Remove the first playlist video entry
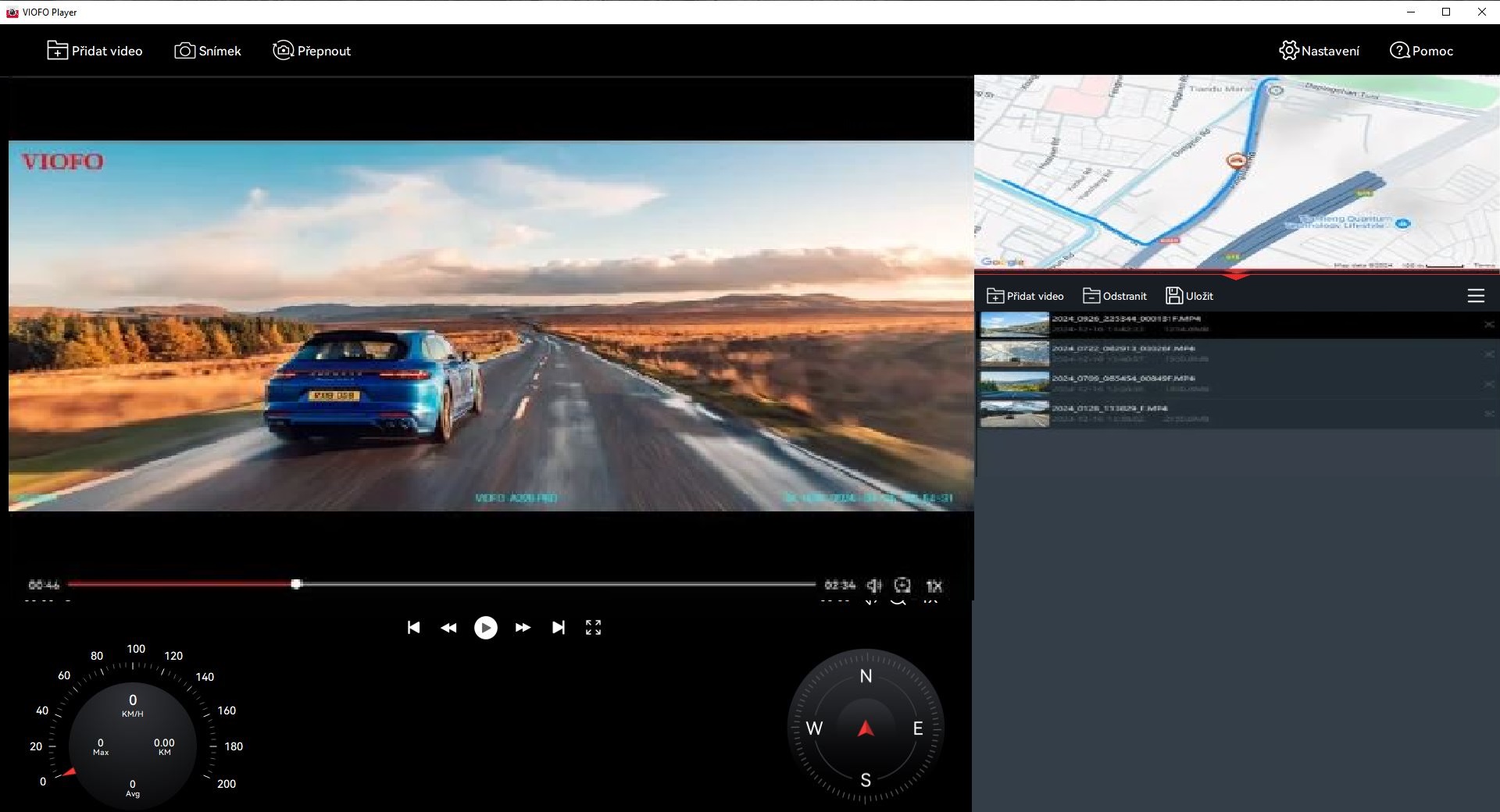The width and height of the screenshot is (1500, 812). click(1489, 325)
